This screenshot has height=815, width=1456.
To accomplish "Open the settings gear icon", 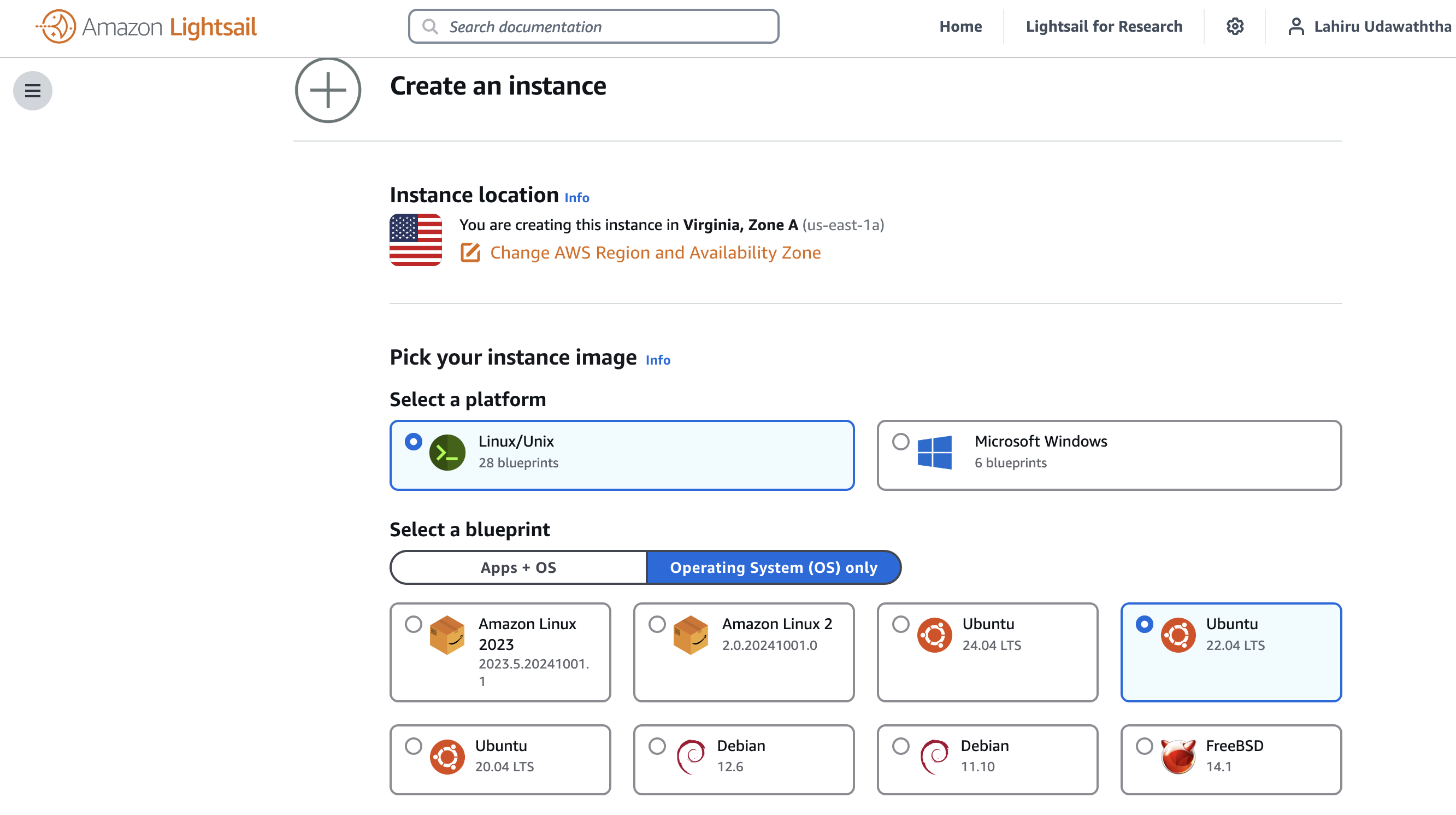I will (1235, 26).
